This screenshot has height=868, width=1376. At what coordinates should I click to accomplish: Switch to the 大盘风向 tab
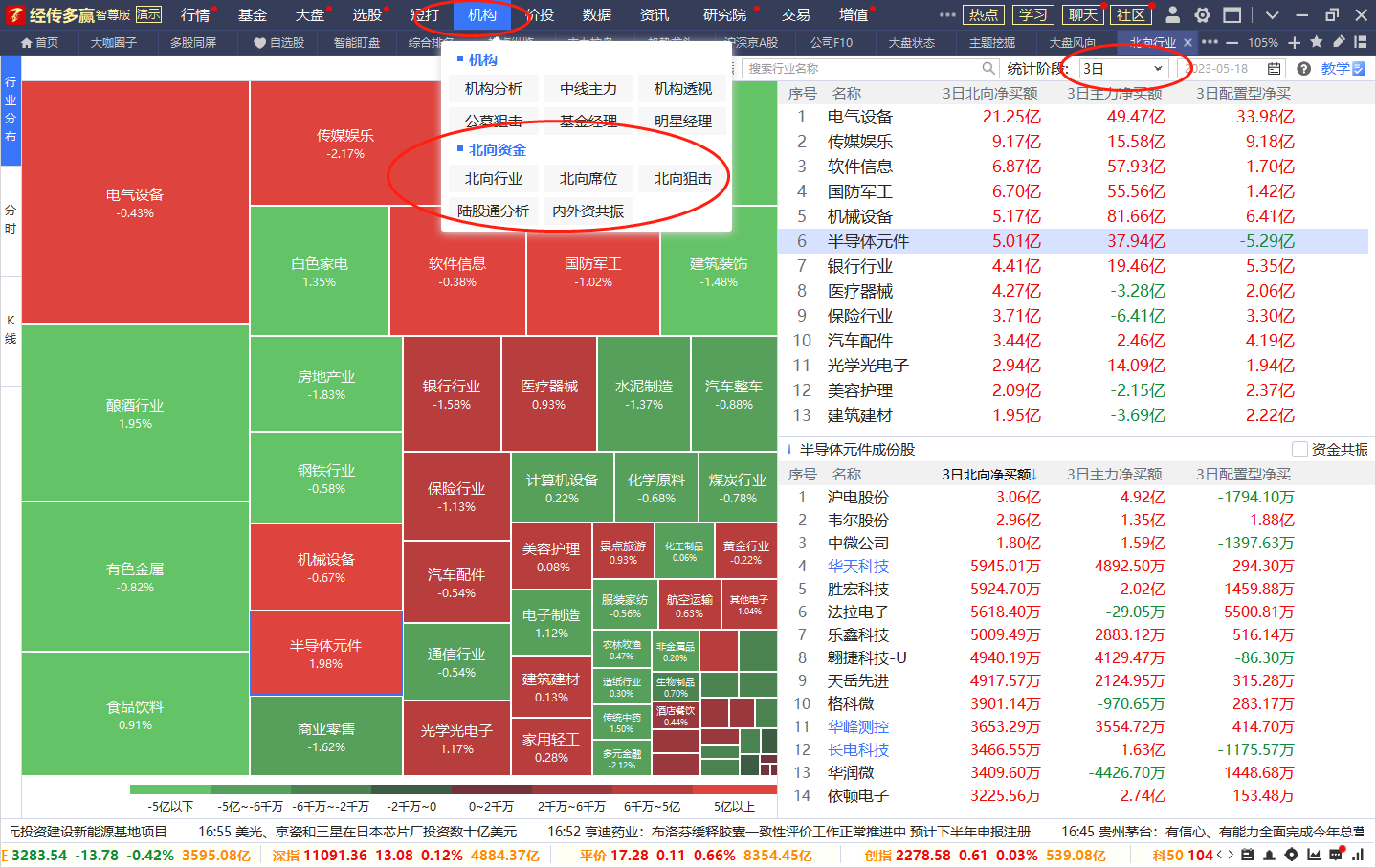[x=1072, y=43]
